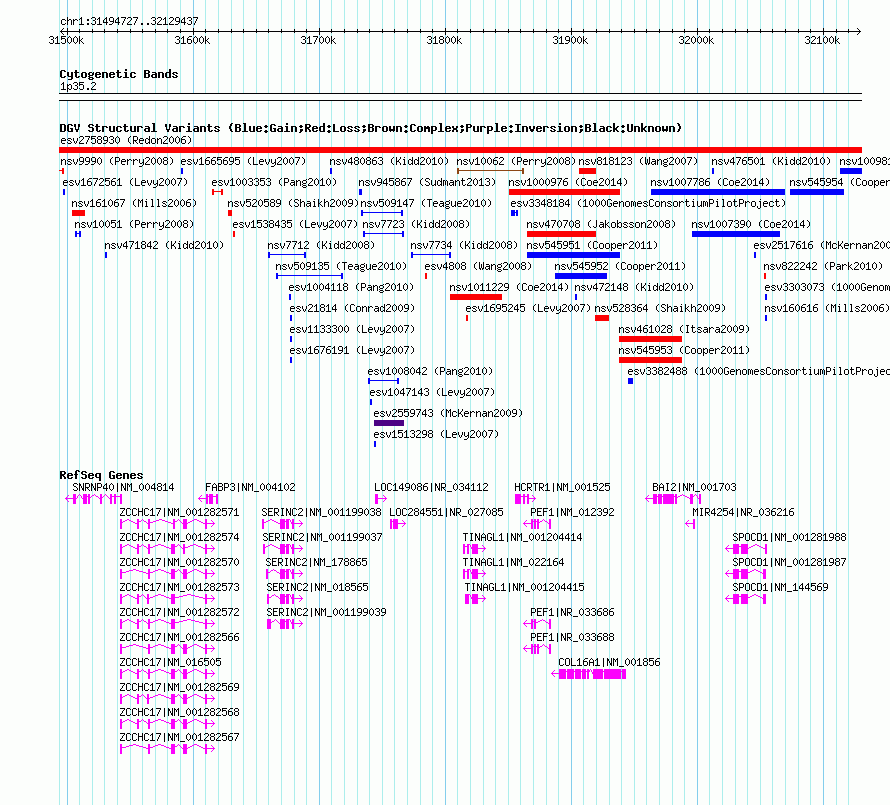Viewport: 890px width, 805px height.
Task: Select the nsv470708 (Jakobsson2008) red bar
Action: (x=561, y=234)
